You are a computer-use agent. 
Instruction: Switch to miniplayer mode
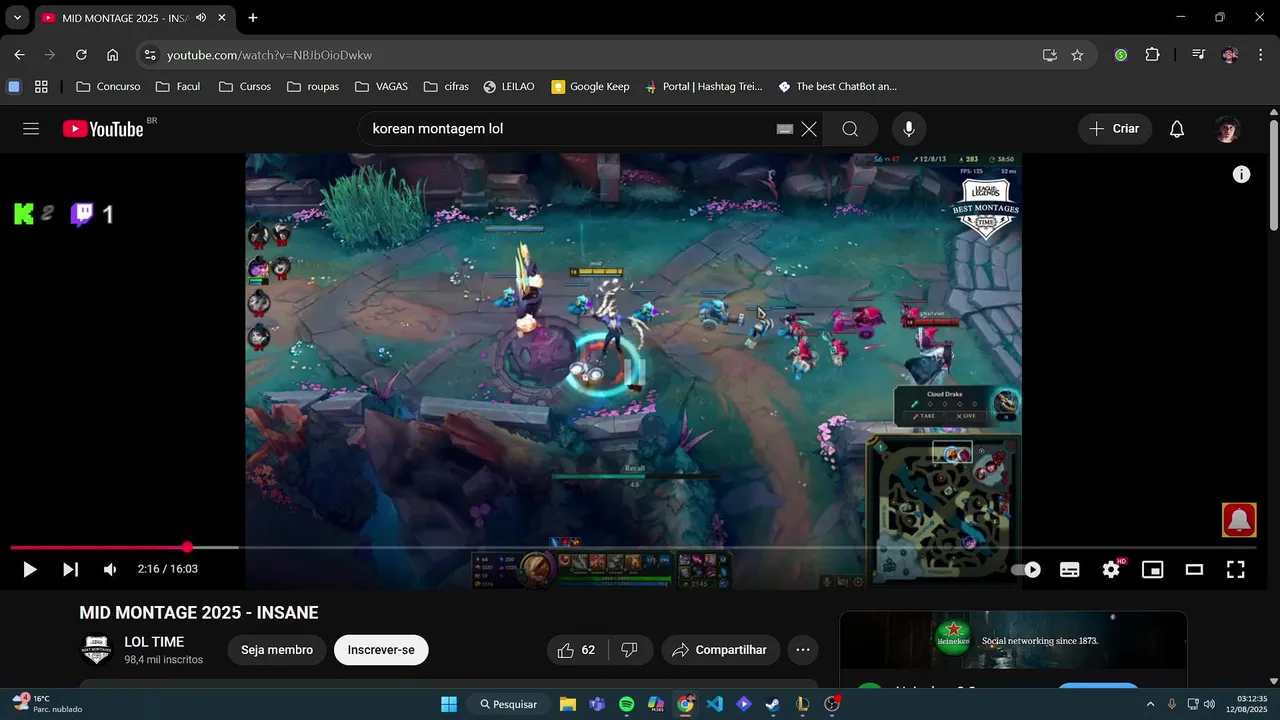tap(1153, 569)
